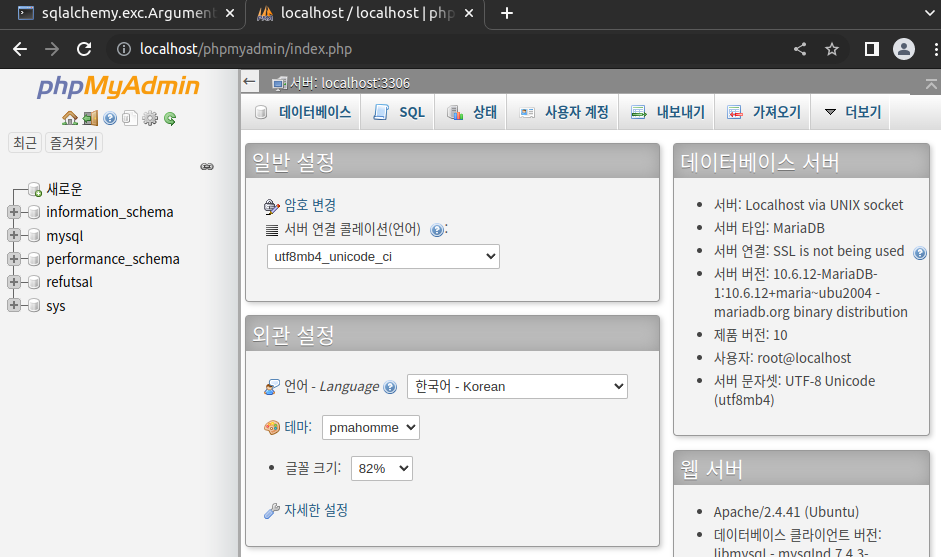This screenshot has width=941, height=557.
Task: Close the localhost phpMyAdmin browser tab
Action: point(469,13)
